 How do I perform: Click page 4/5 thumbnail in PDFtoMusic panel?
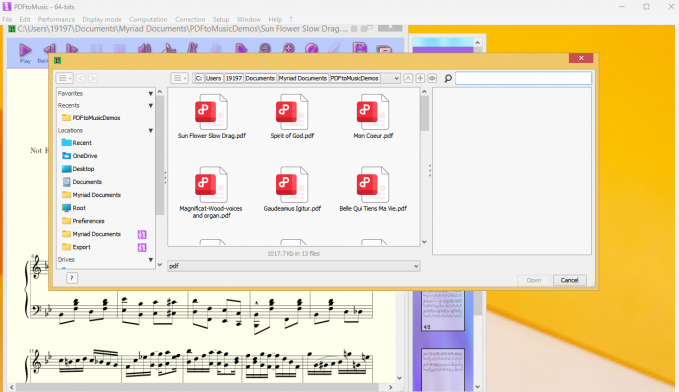[x=443, y=311]
